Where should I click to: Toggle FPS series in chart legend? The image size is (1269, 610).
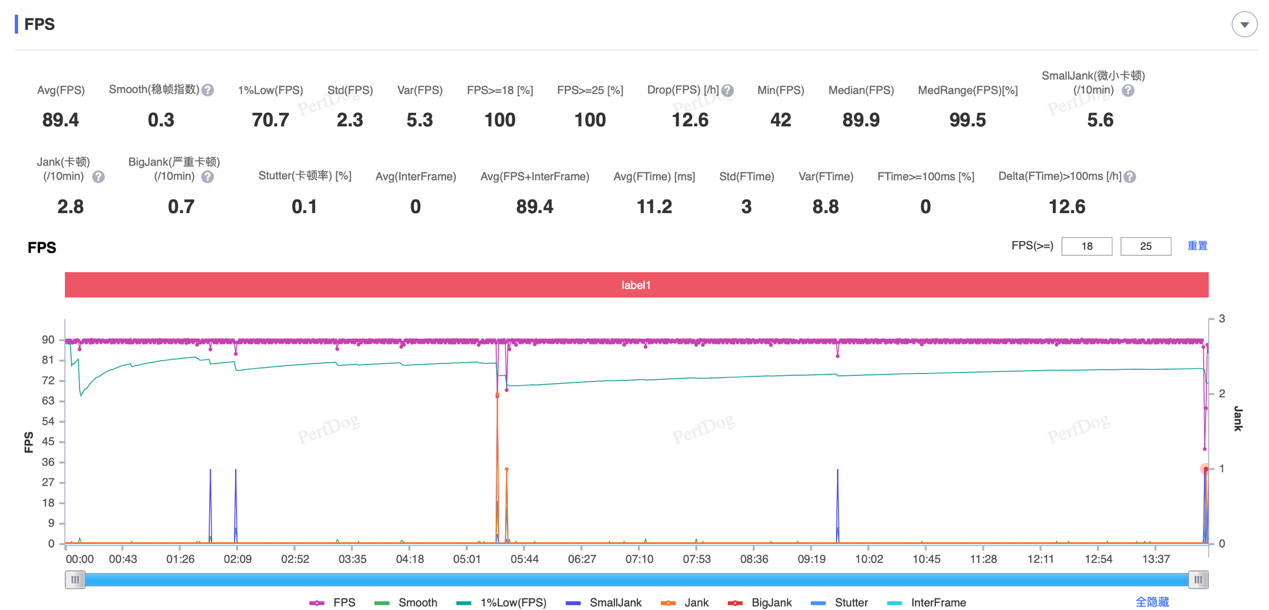333,603
